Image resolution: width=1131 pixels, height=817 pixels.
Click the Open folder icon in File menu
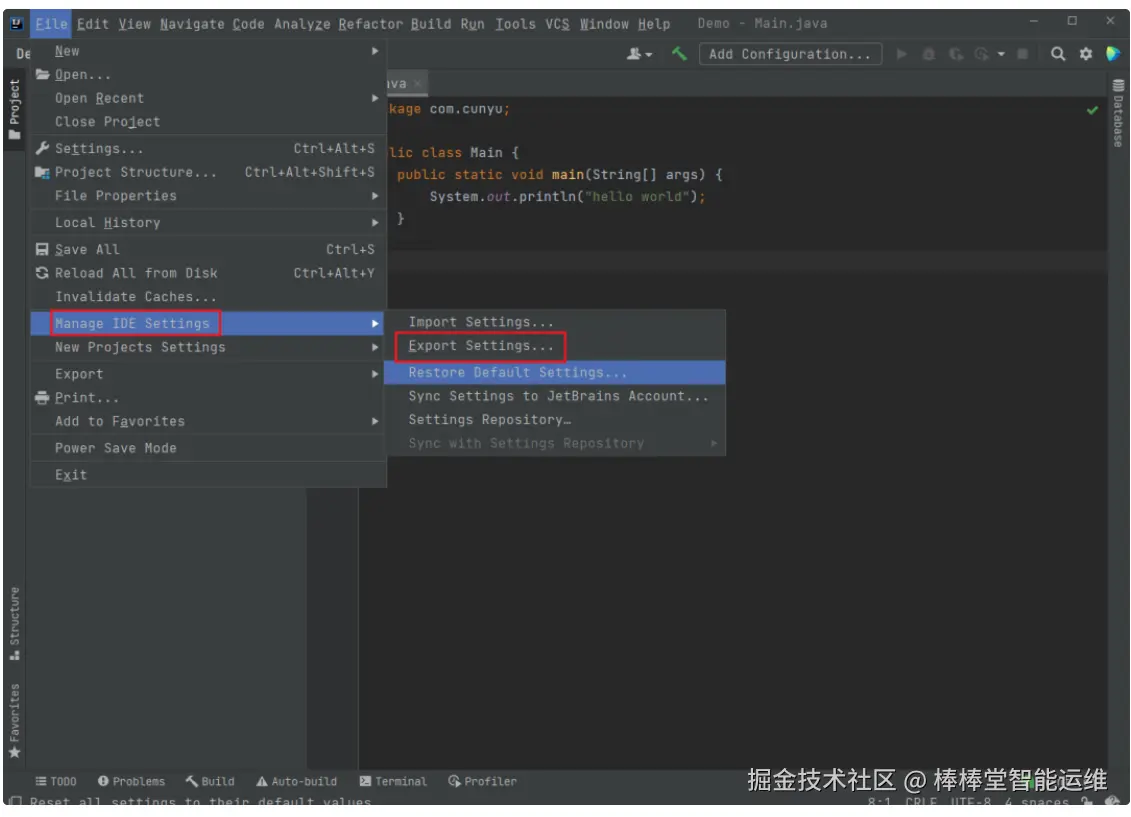tap(43, 74)
